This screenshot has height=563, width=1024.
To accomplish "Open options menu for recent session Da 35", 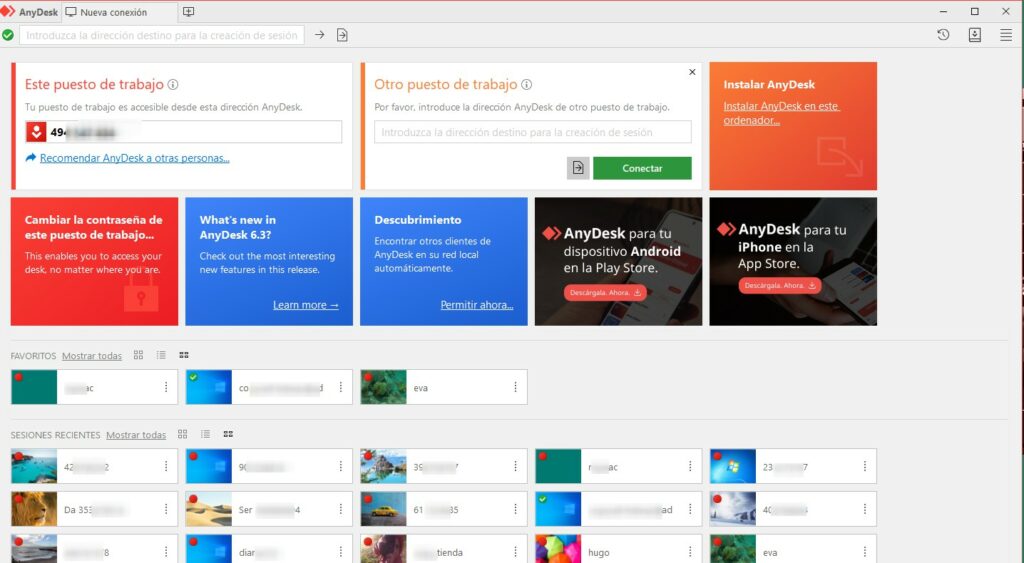I will pos(166,509).
